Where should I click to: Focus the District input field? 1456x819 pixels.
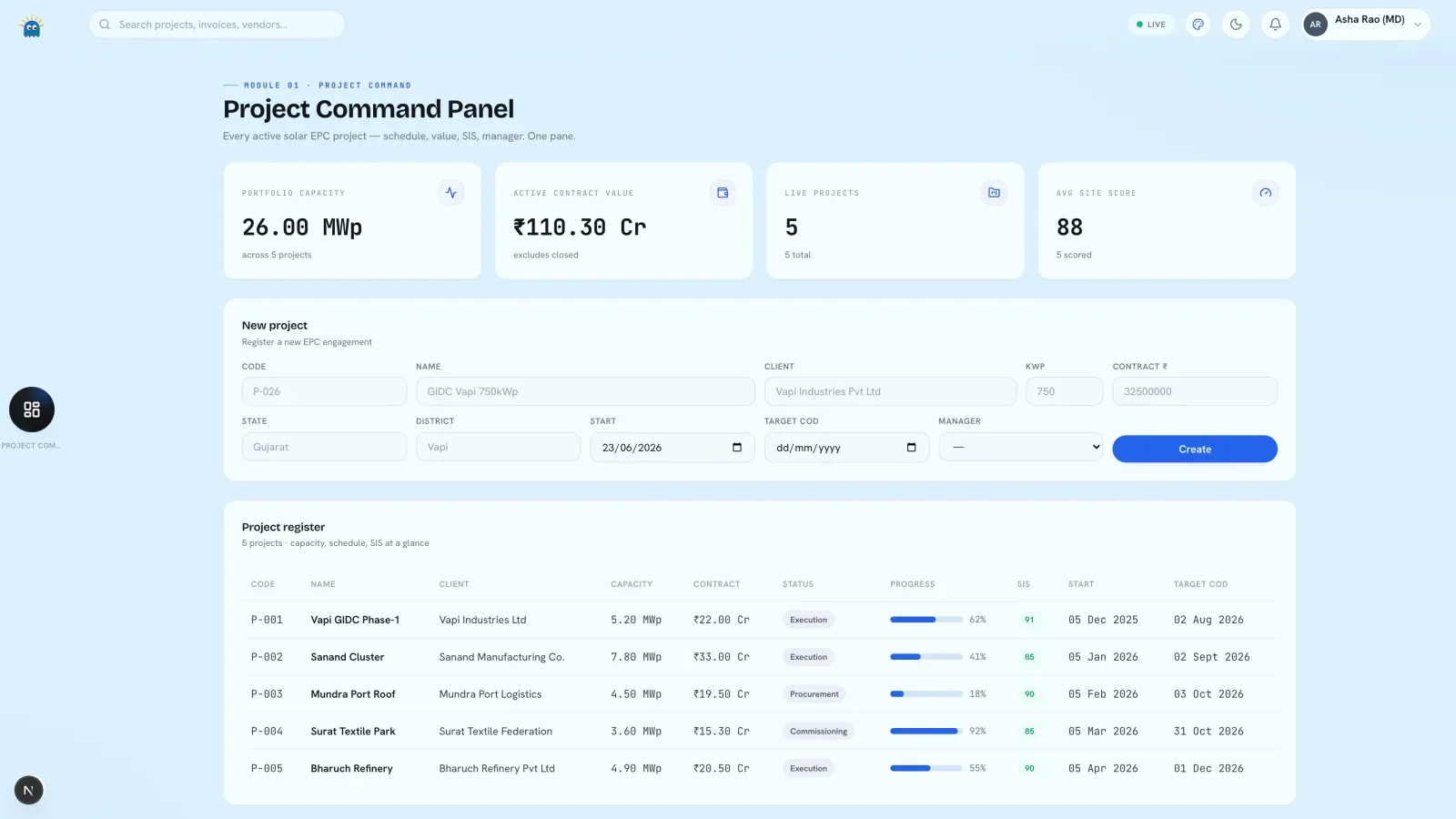point(498,447)
